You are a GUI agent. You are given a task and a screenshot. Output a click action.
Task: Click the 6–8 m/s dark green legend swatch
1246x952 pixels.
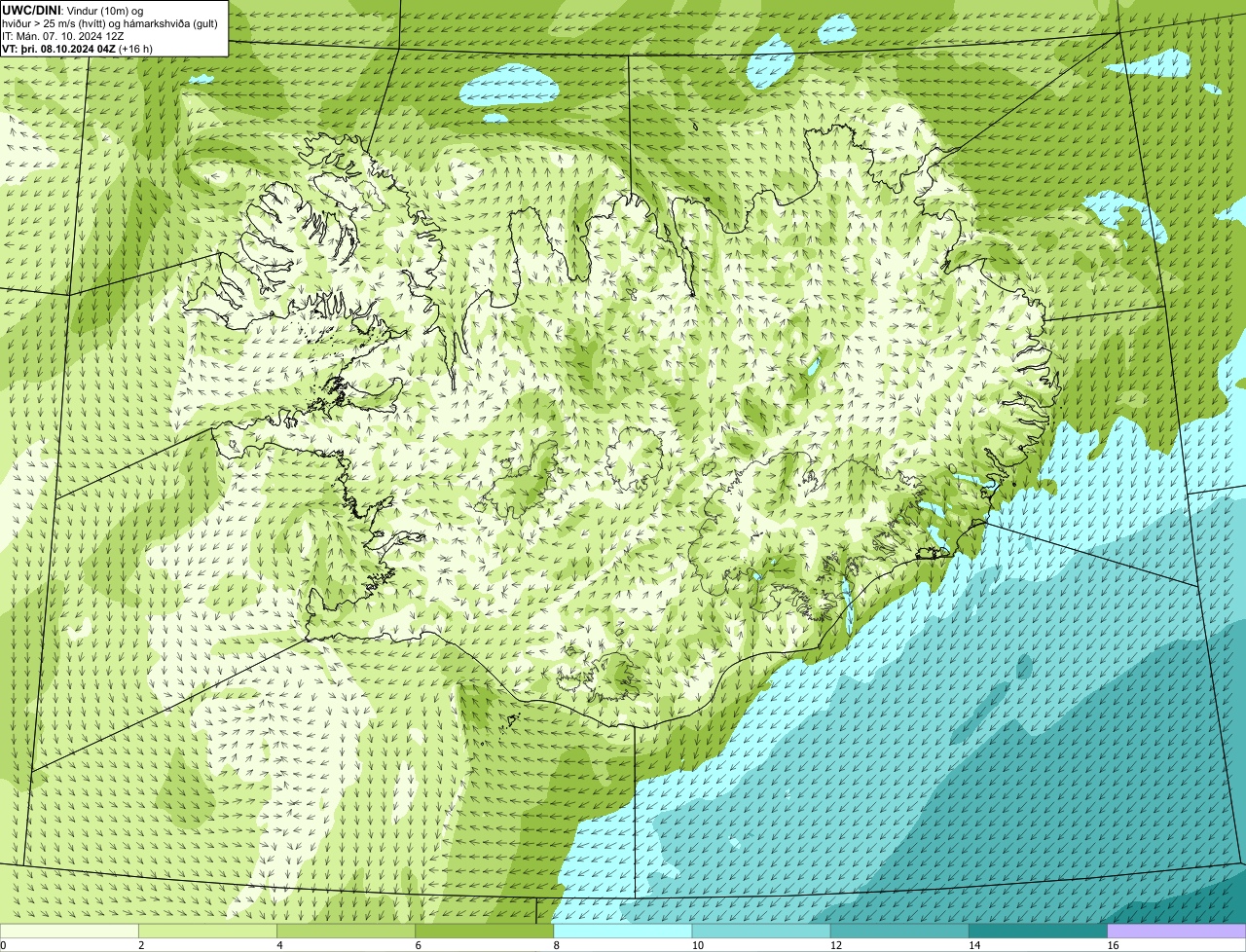pyautogui.click(x=485, y=931)
